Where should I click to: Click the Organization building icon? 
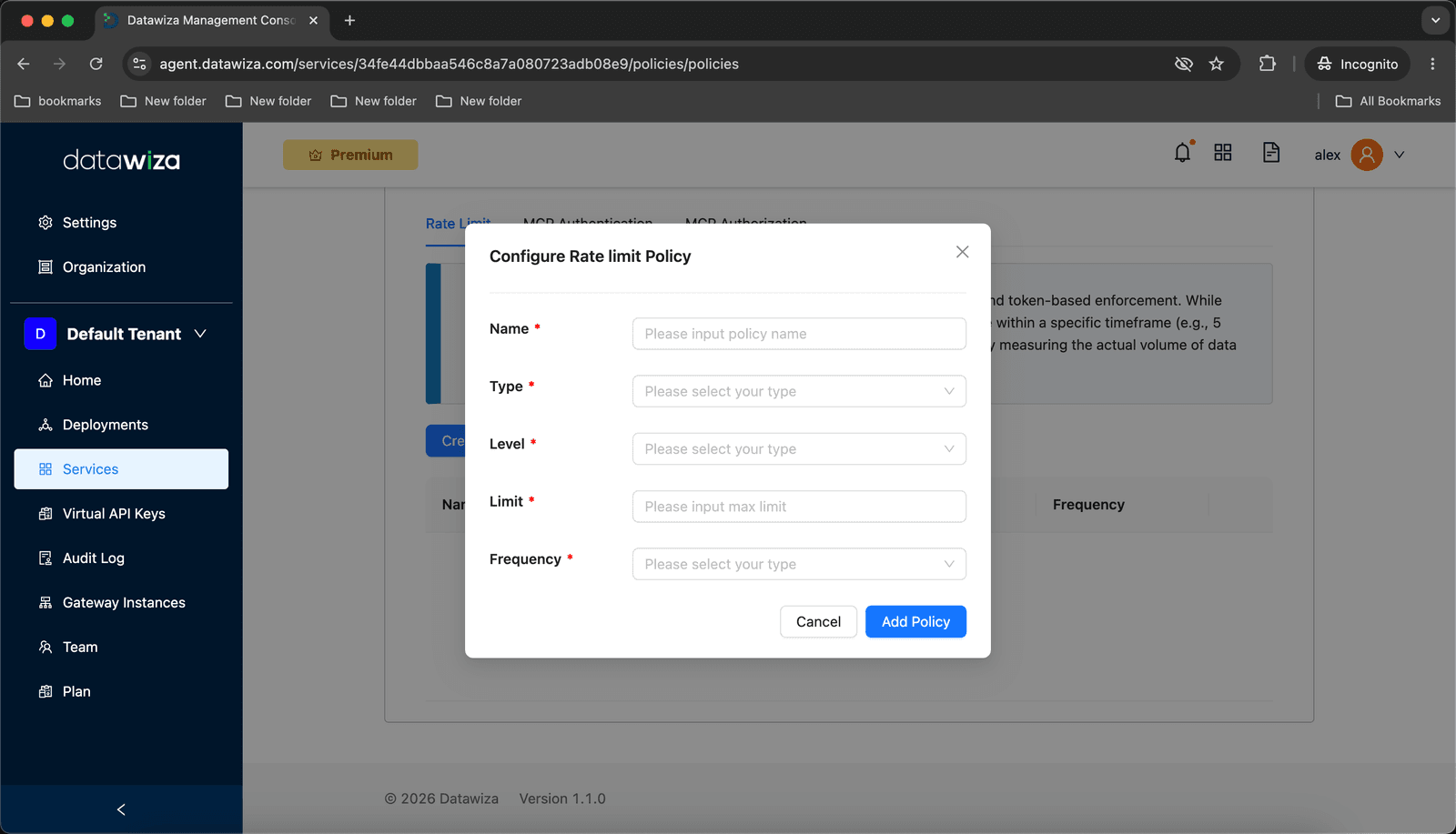[45, 267]
